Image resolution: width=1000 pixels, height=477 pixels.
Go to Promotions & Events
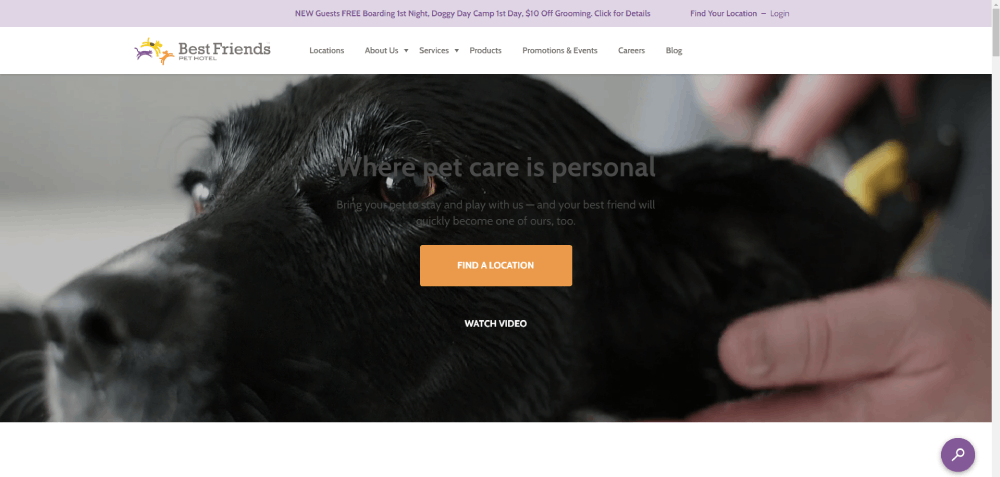(560, 50)
